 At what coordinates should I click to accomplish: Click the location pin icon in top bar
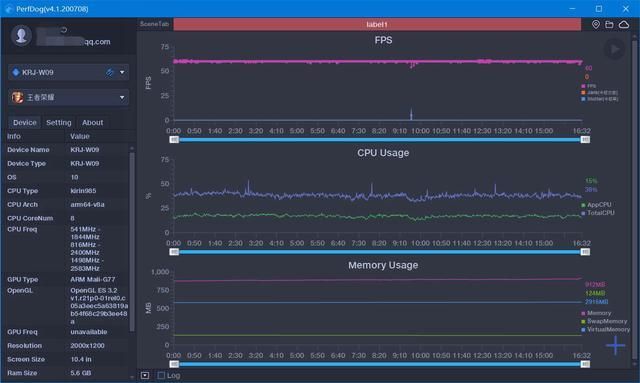[596, 24]
